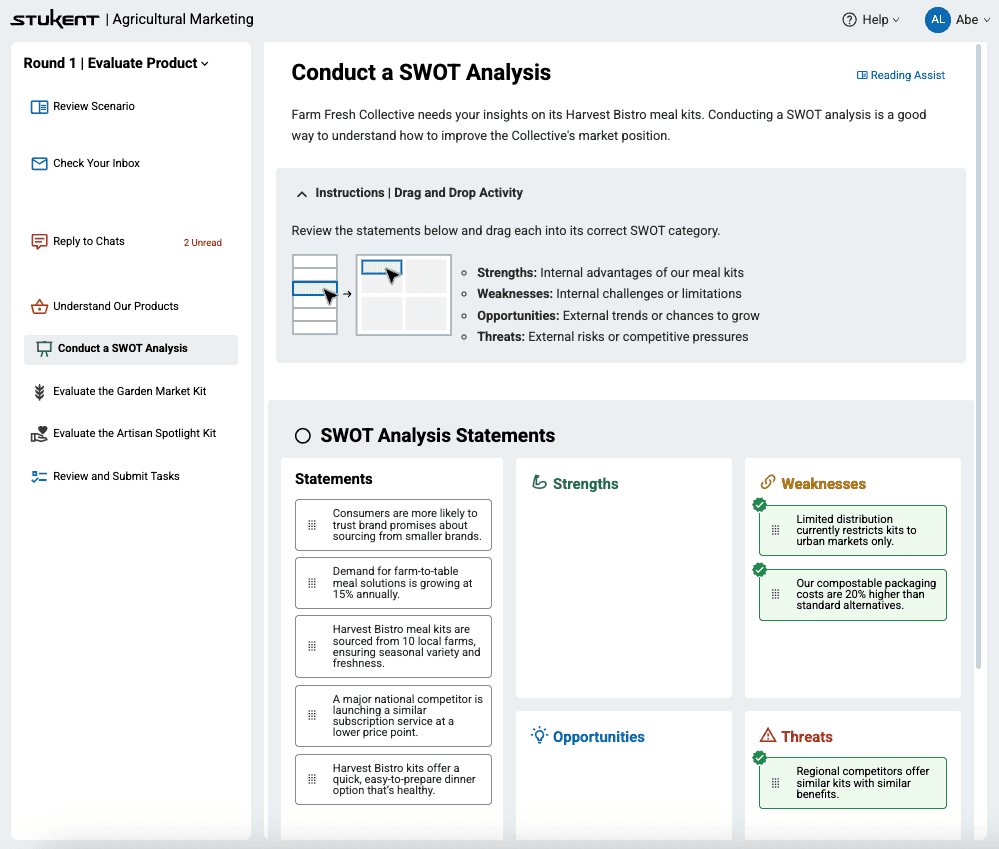Grab drag handle of 'major national competitor' statement

312,715
